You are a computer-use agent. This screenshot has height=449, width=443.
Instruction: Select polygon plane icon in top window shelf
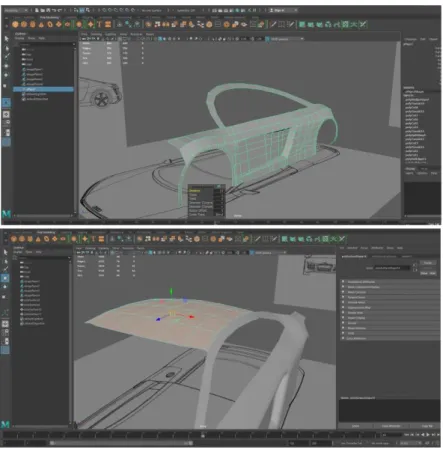click(59, 24)
